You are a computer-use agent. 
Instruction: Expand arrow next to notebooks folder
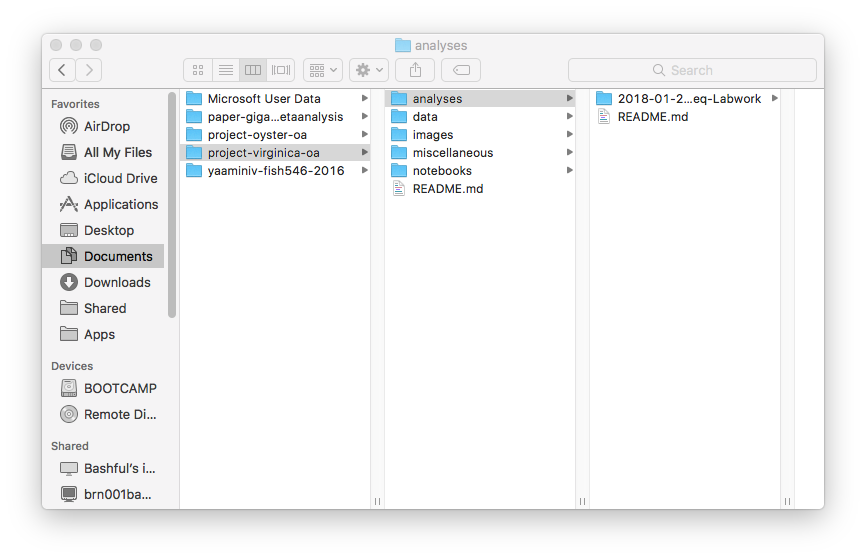tap(569, 170)
